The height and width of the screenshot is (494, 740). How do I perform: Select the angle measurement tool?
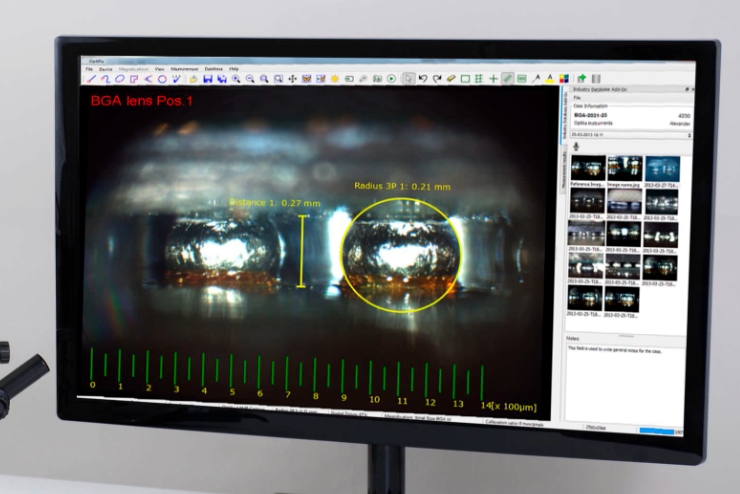(x=148, y=79)
